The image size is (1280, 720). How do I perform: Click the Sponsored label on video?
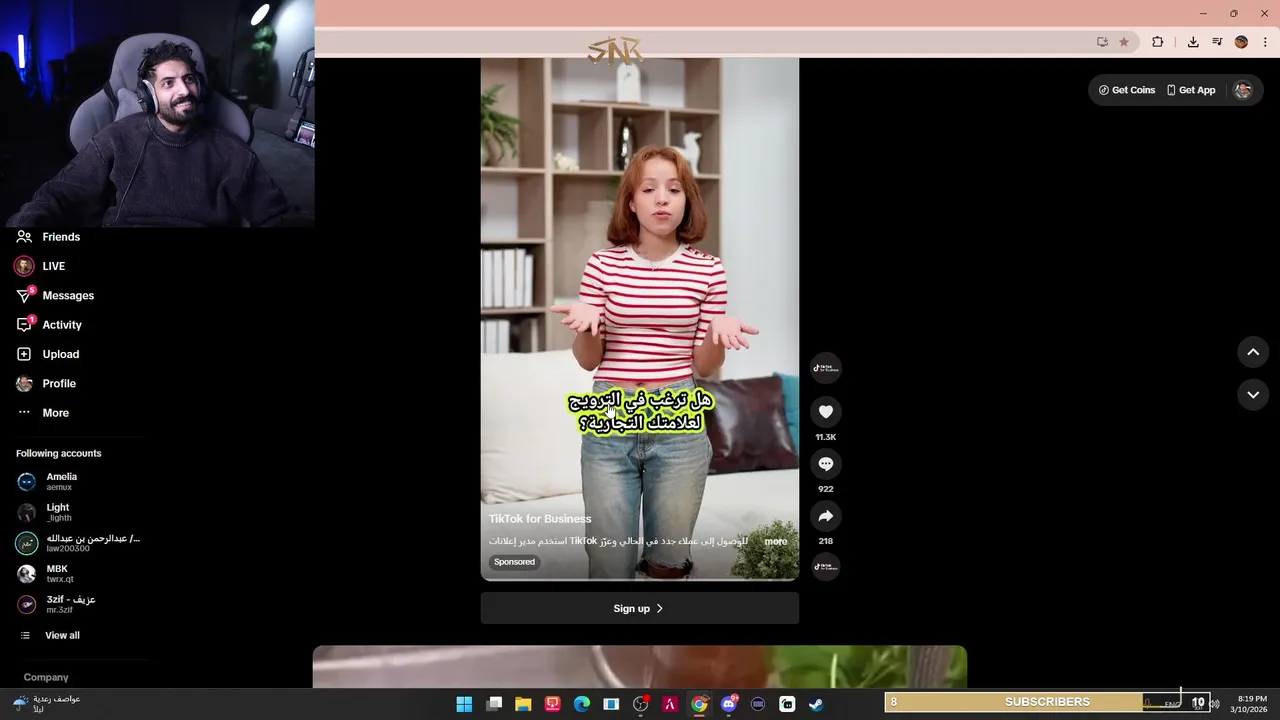click(514, 562)
